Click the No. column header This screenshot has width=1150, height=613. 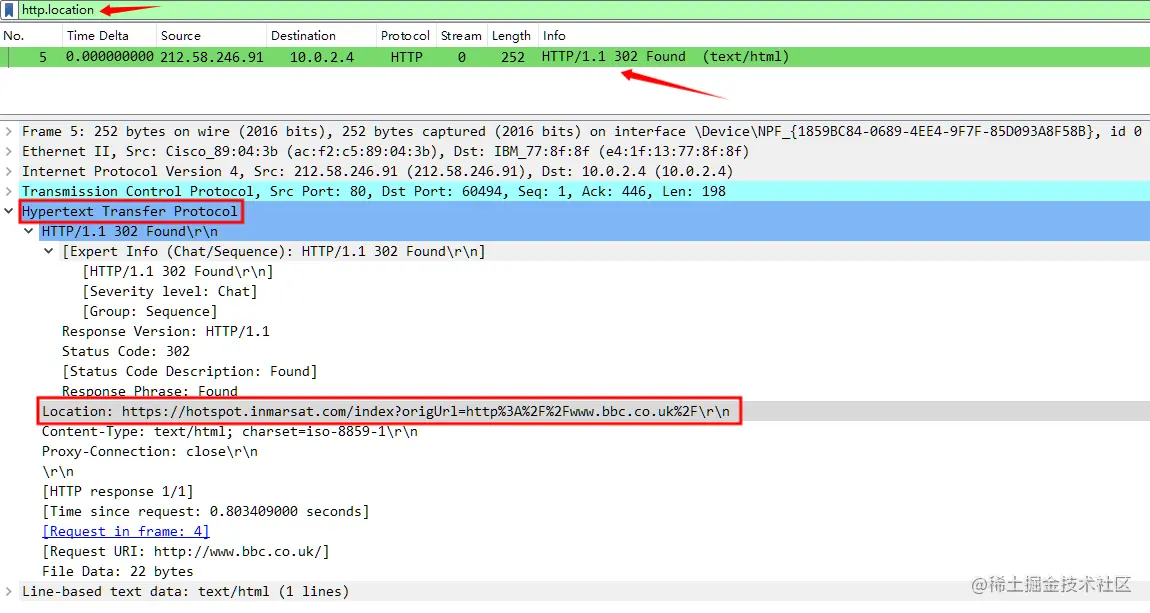tap(14, 35)
